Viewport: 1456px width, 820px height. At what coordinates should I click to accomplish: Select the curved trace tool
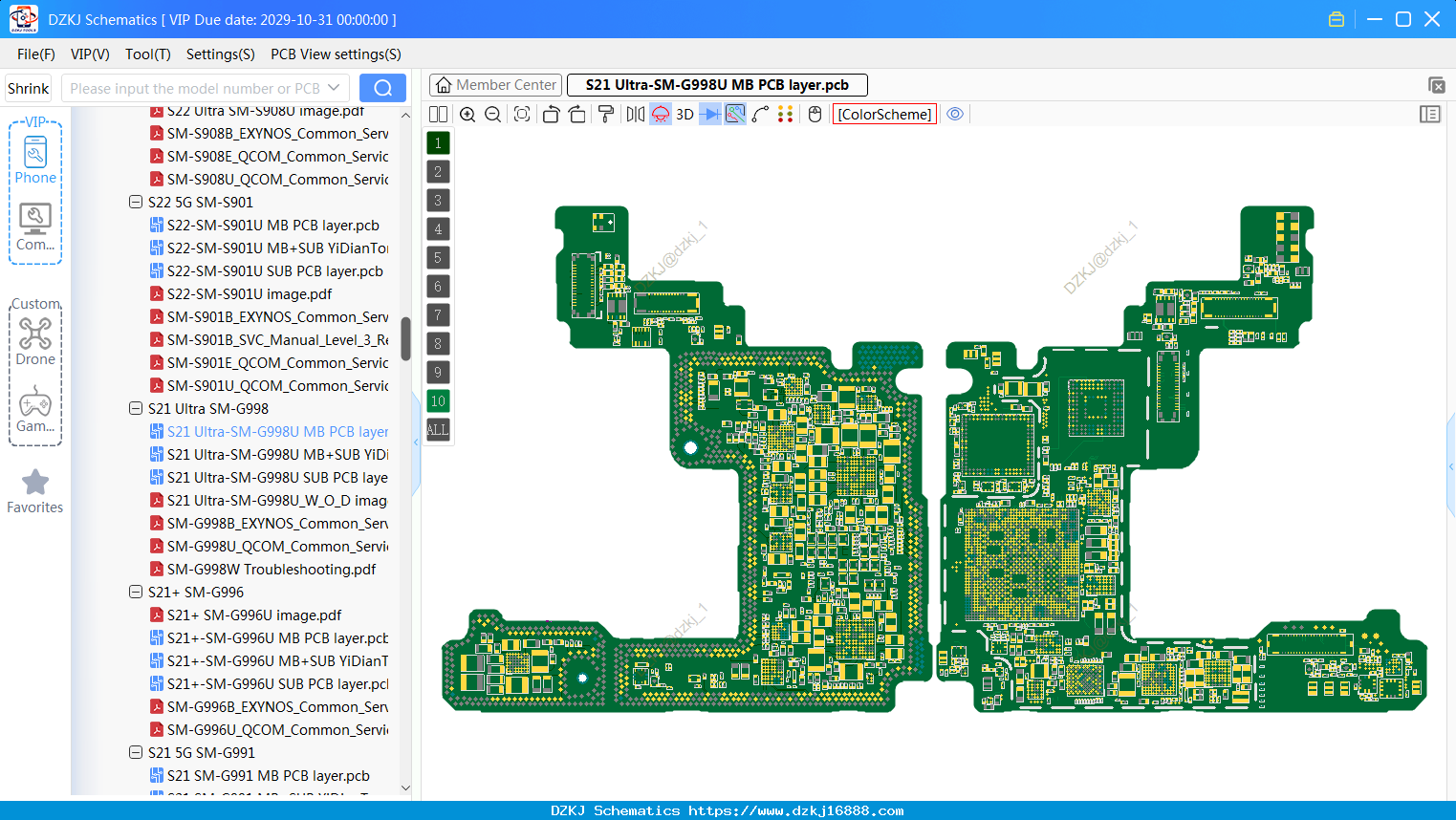click(761, 114)
